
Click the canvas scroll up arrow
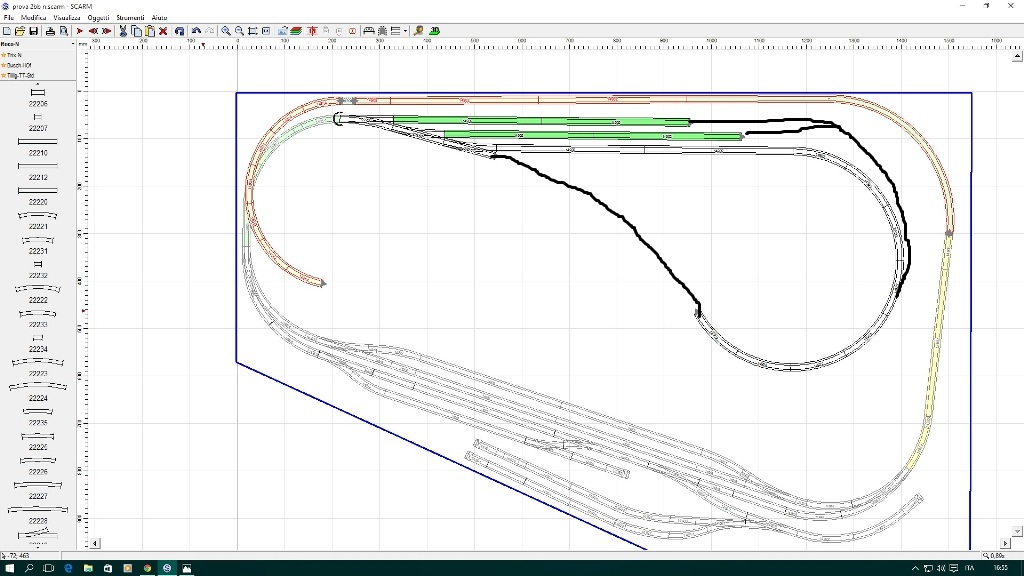tap(1017, 57)
